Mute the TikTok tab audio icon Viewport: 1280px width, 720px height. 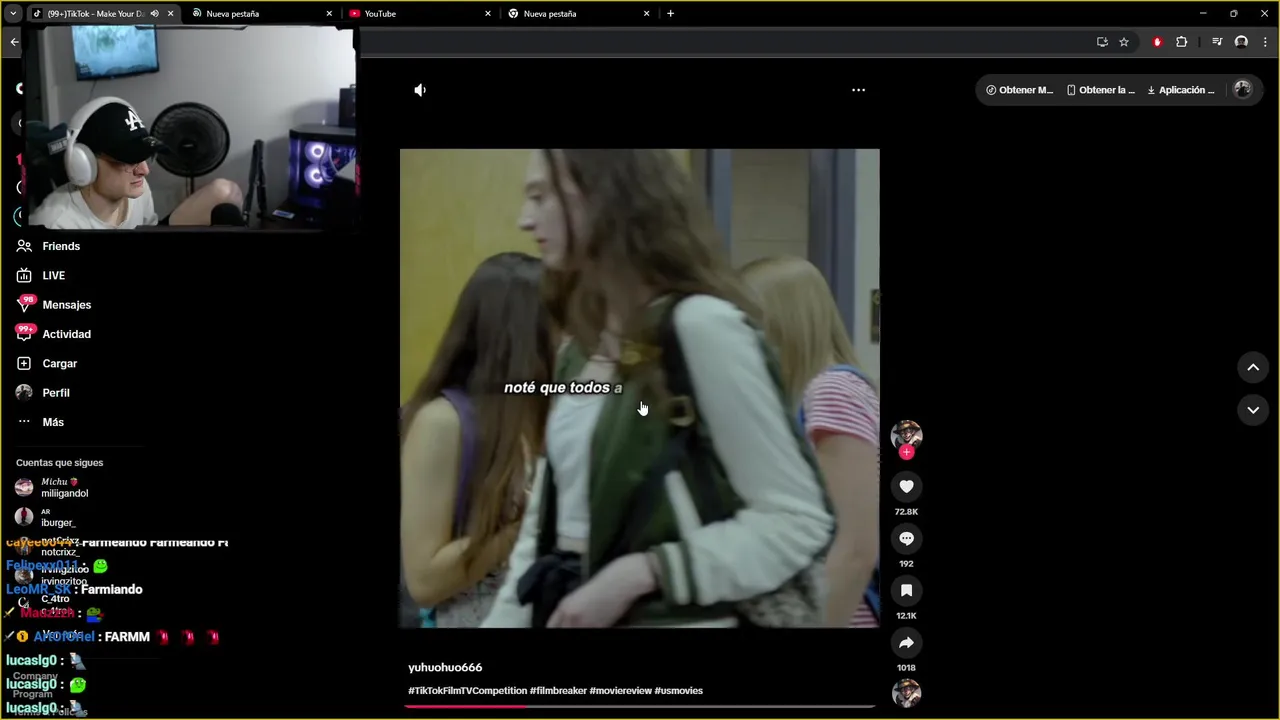pos(154,14)
